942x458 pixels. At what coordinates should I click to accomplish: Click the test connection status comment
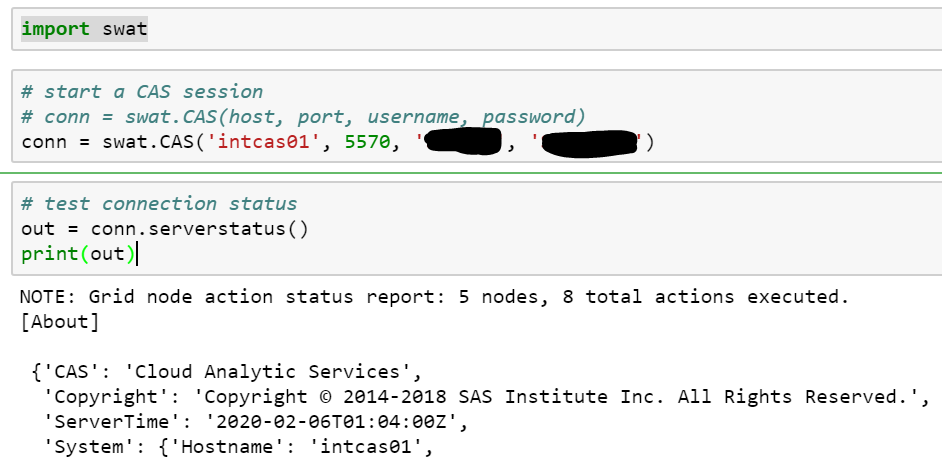[159, 204]
